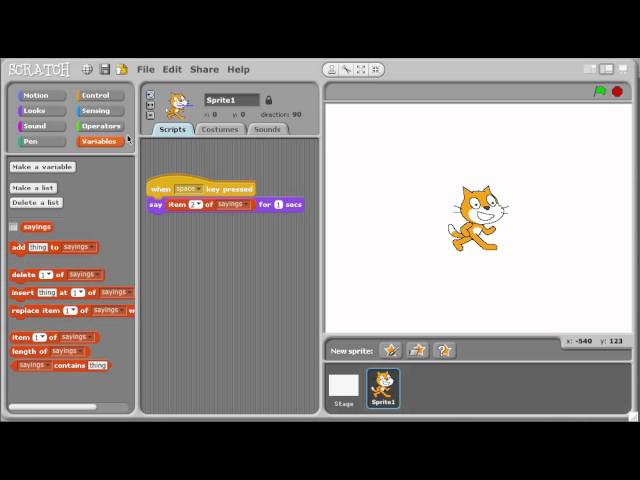Click the sayings reporter block in palette
640x480 pixels.
click(37, 227)
